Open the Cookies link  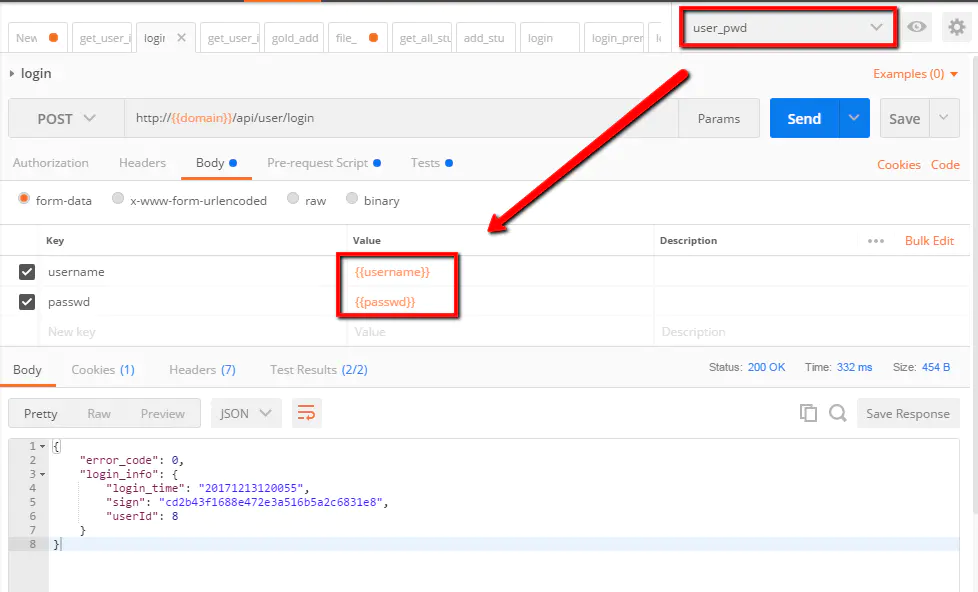(x=899, y=165)
